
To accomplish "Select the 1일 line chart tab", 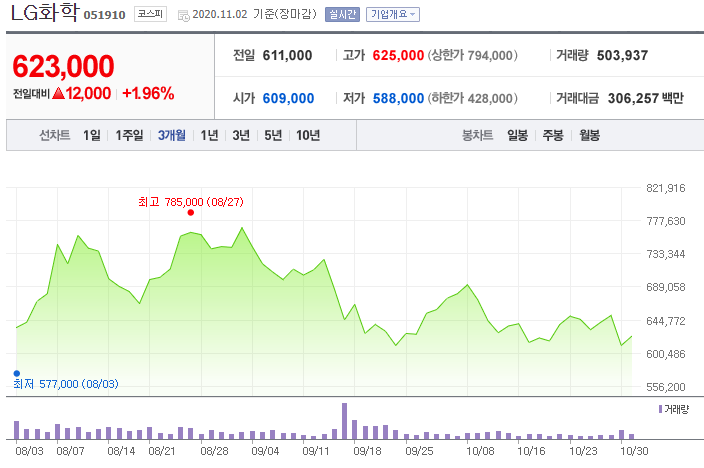I will pyautogui.click(x=92, y=135).
